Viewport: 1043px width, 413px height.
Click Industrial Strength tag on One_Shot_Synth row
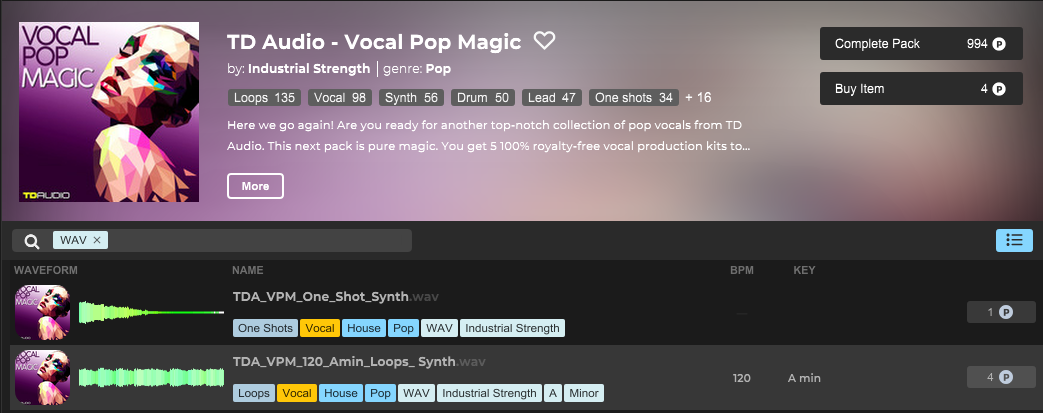tap(512, 328)
